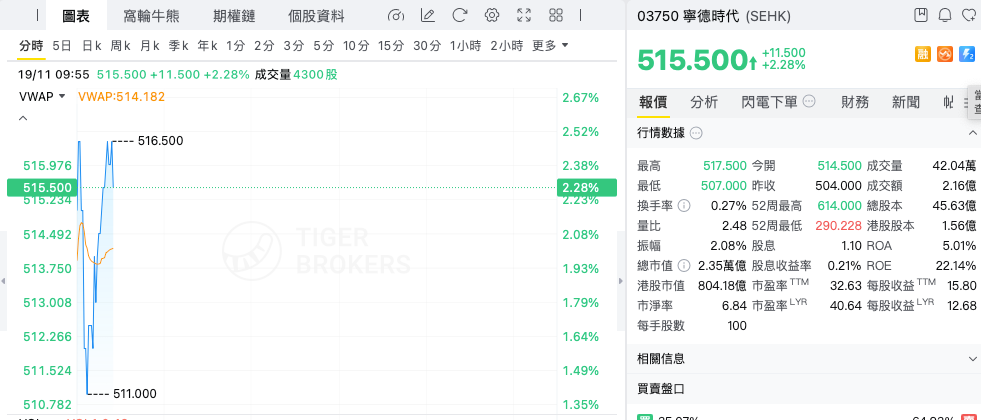This screenshot has width=981, height=420.
Task: Add stock to watchlist heart icon
Action: click(968, 15)
